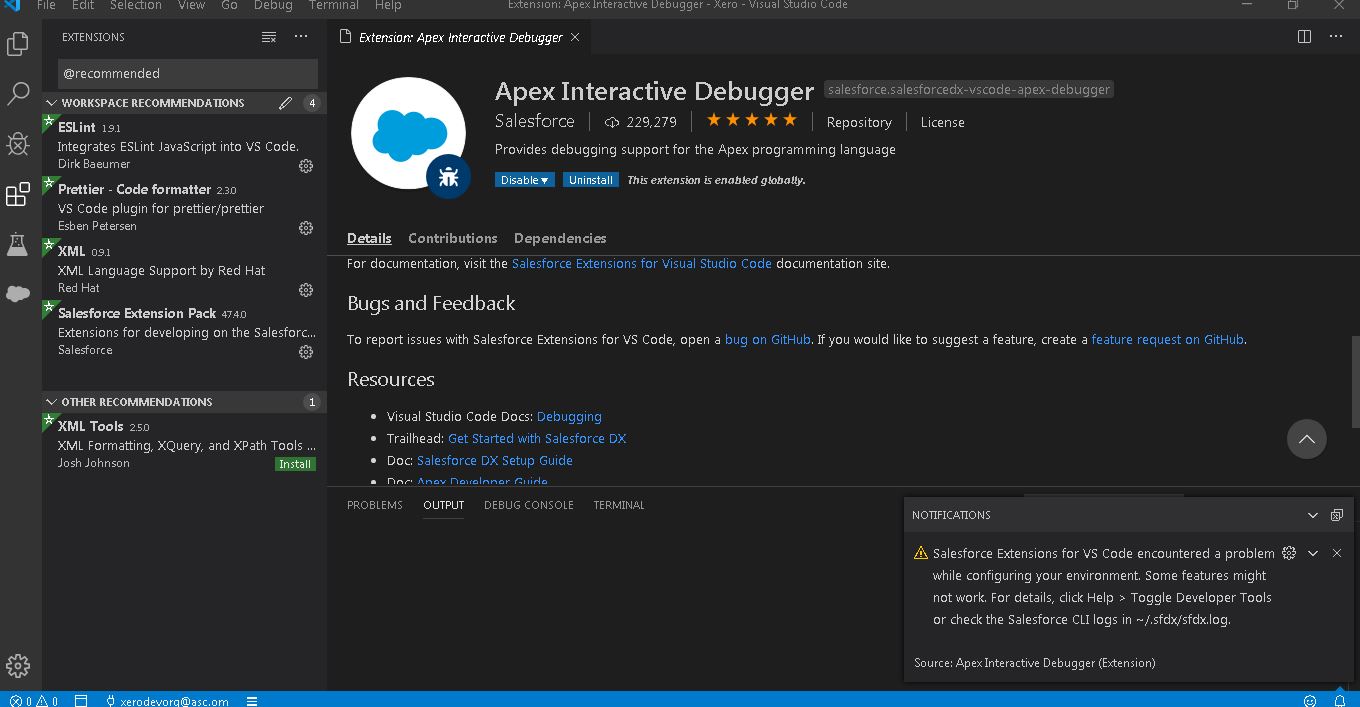The width and height of the screenshot is (1360, 707).
Task: Click the ESLint manage gear icon
Action: (x=306, y=166)
